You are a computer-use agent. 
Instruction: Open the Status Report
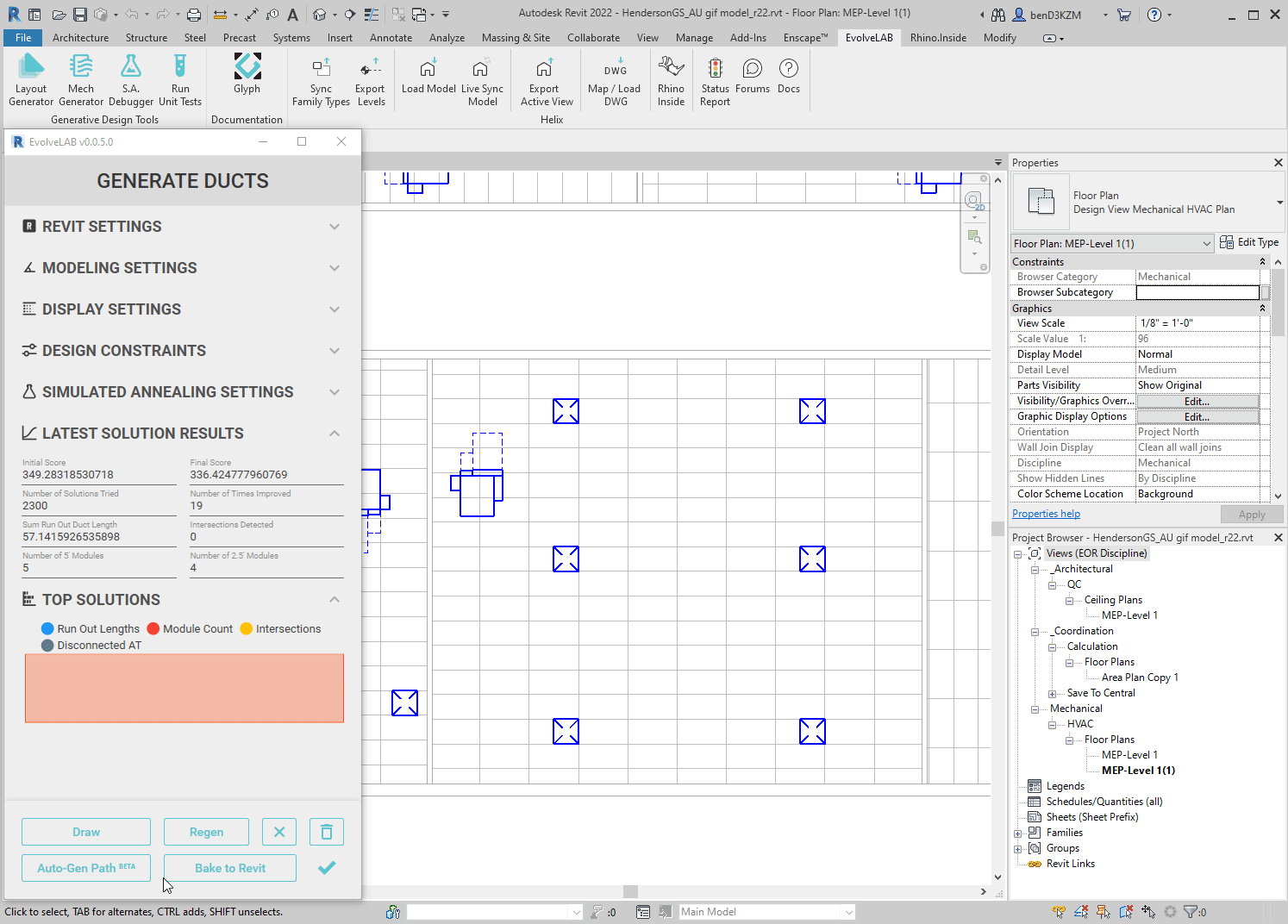pos(715,79)
